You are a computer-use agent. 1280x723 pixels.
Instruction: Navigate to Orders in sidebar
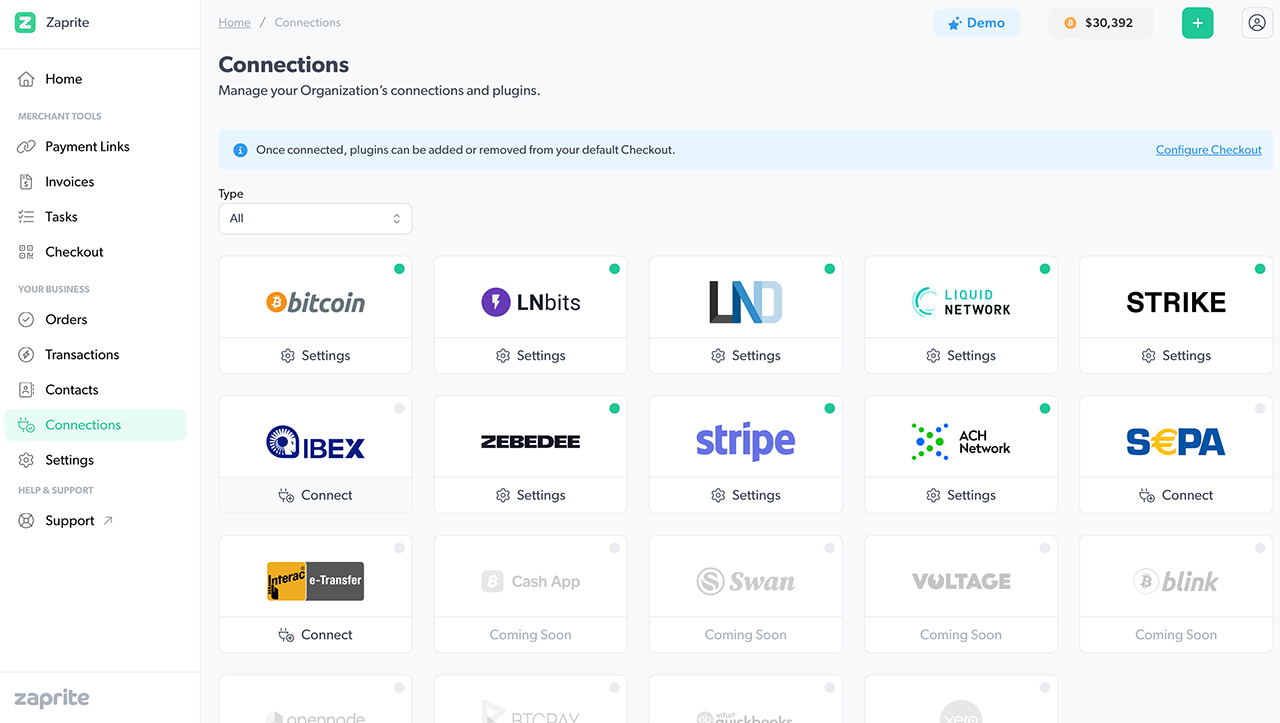95,320
